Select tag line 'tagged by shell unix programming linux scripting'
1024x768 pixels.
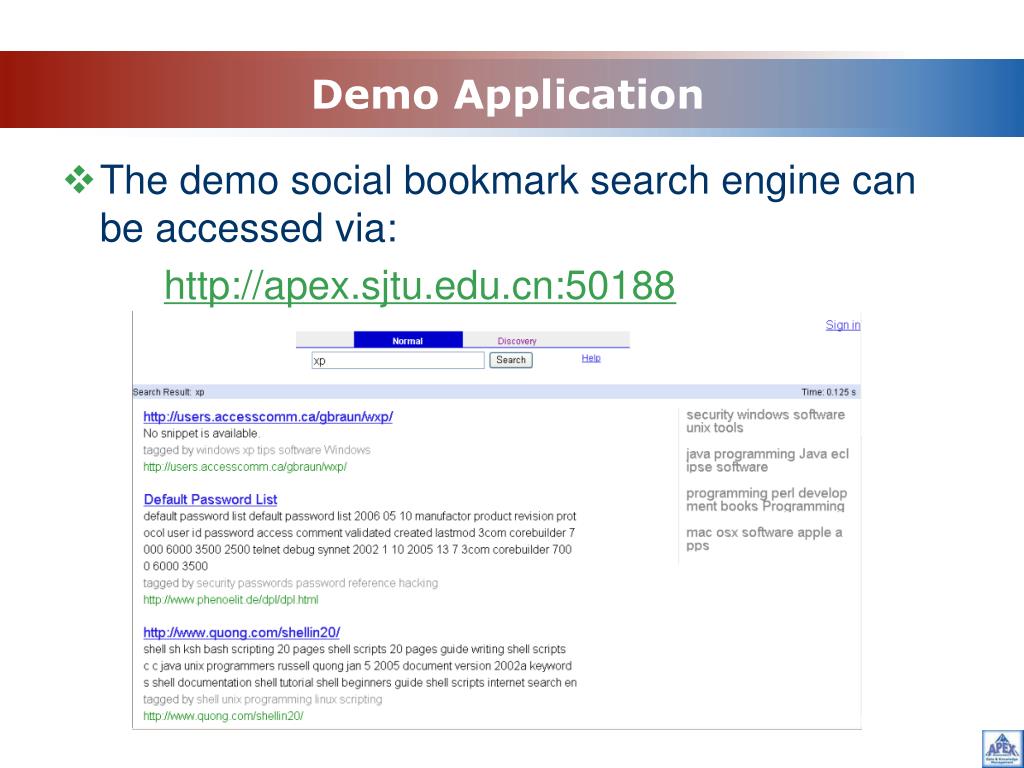(x=263, y=699)
